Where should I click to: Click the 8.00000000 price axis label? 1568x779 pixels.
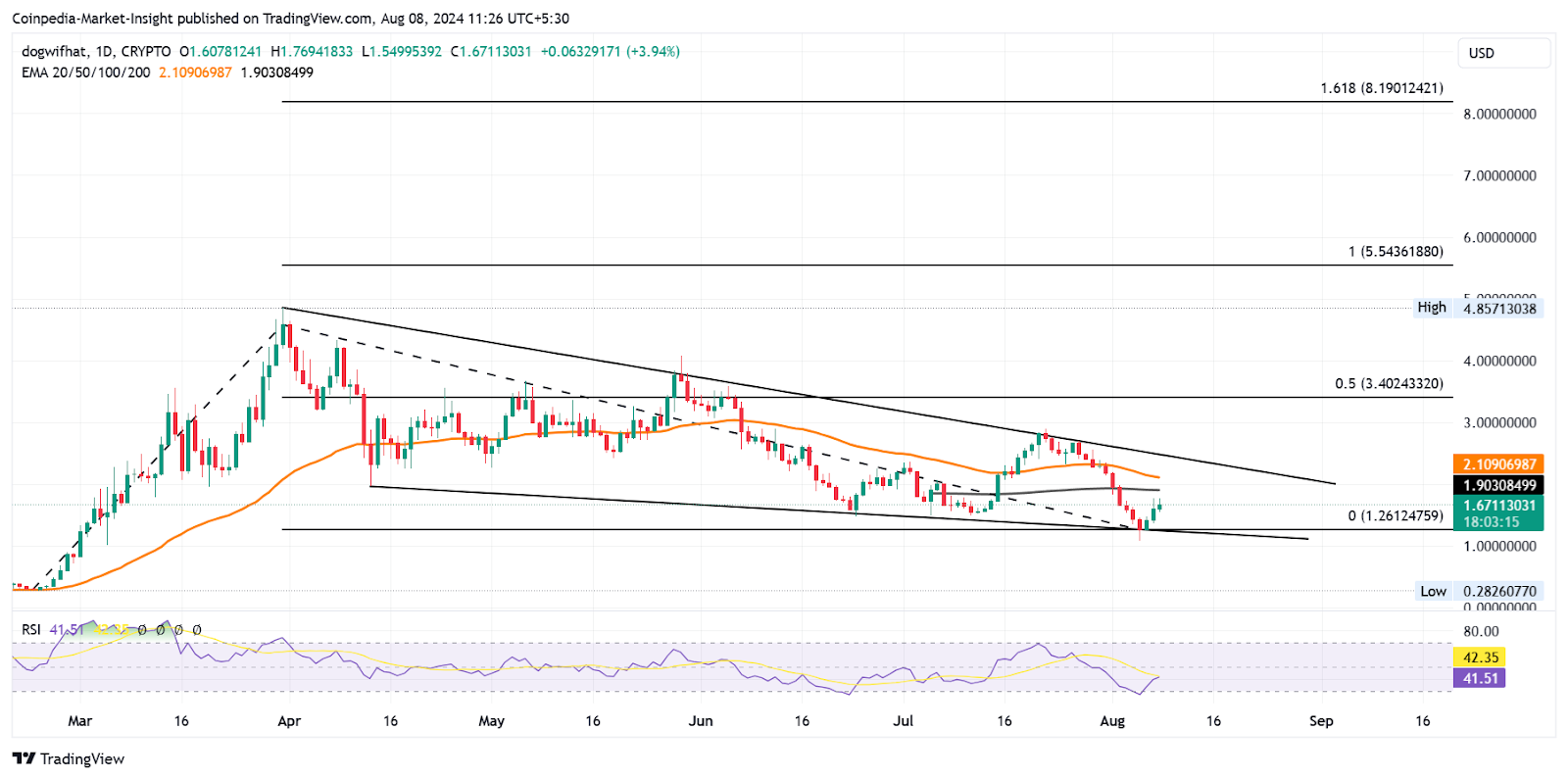click(1499, 114)
